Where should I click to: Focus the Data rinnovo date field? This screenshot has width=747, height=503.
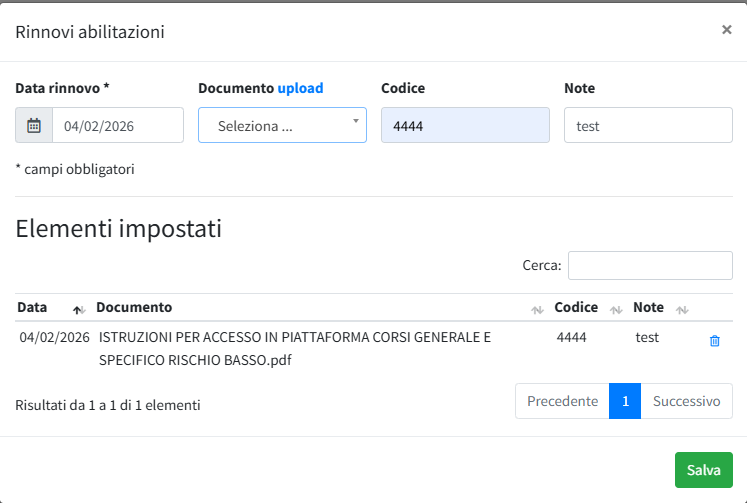point(118,126)
